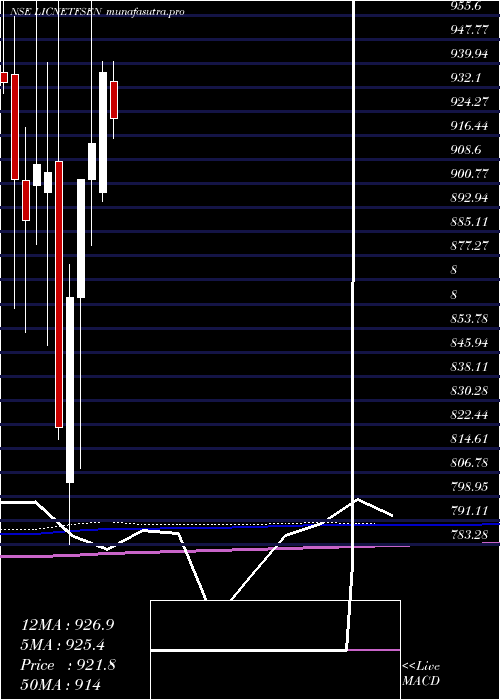The image size is (500, 700).
Task: Click the 806.78 price axis label
Action: point(470,463)
